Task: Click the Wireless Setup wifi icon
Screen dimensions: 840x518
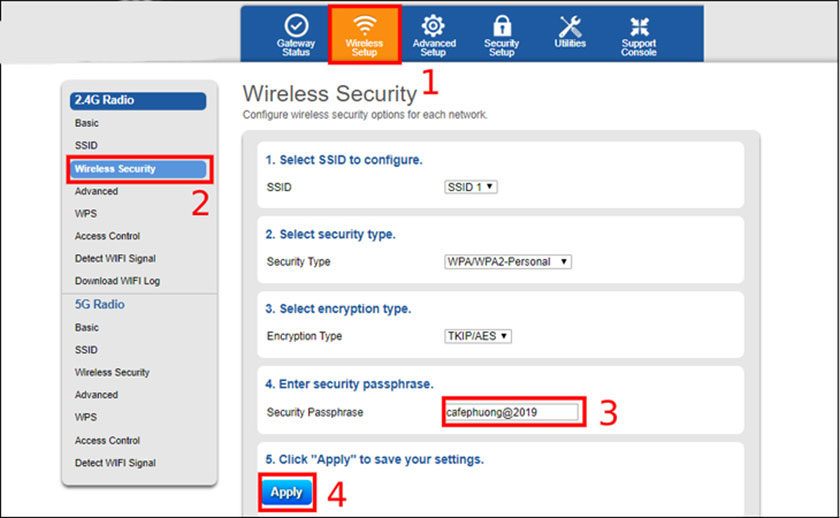Action: [x=364, y=27]
